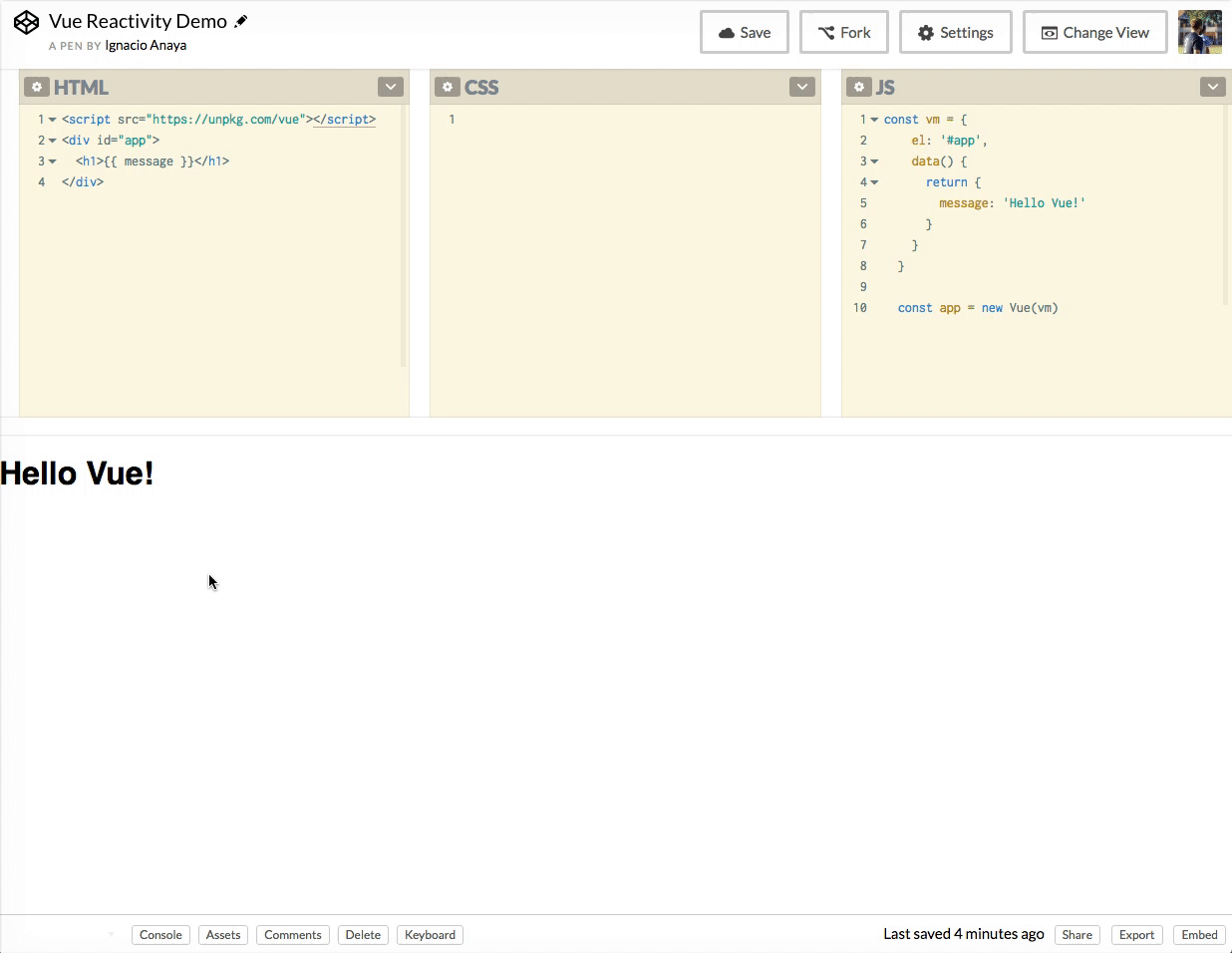Screen dimensions: 1232x953
Task: Open the Console panel
Action: coord(160,935)
